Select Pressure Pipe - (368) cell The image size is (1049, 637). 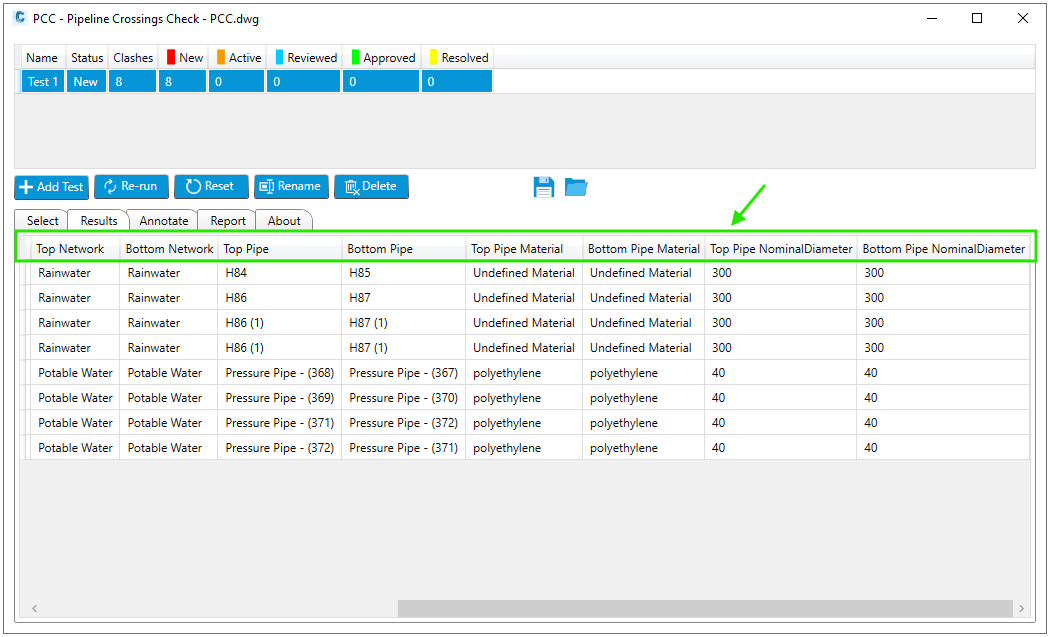280,373
